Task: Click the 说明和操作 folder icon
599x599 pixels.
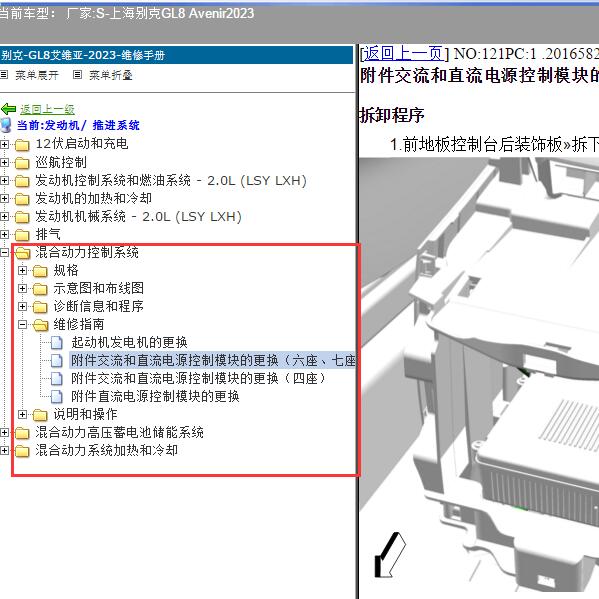Action: coord(40,414)
